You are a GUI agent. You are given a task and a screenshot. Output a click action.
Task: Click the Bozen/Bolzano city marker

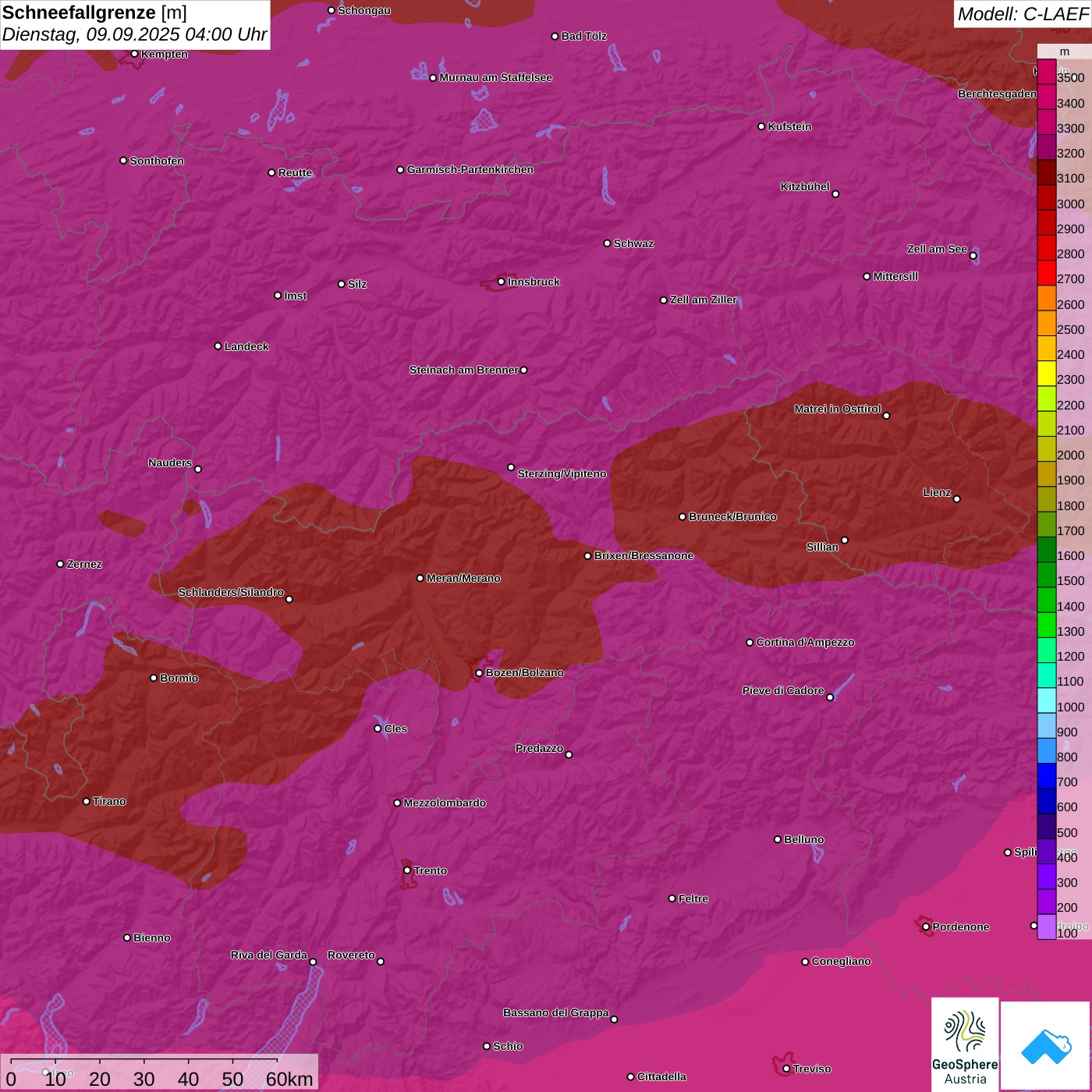point(479,672)
